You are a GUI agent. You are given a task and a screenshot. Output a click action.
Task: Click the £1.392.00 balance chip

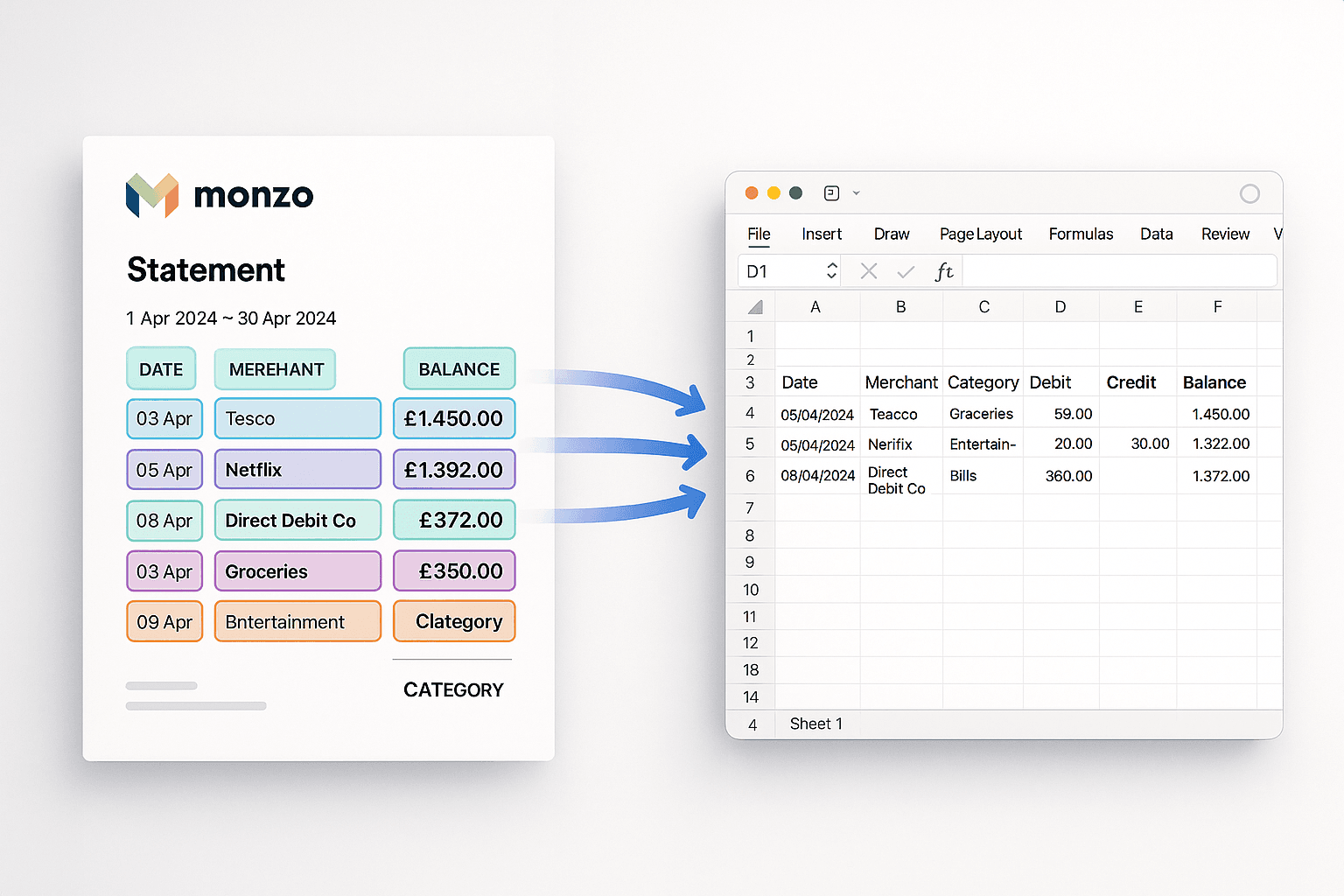tap(454, 470)
